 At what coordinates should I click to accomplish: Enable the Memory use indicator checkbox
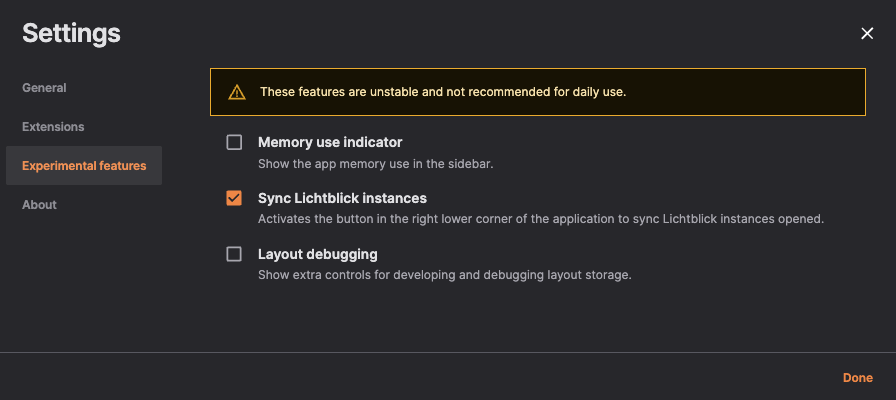click(234, 142)
